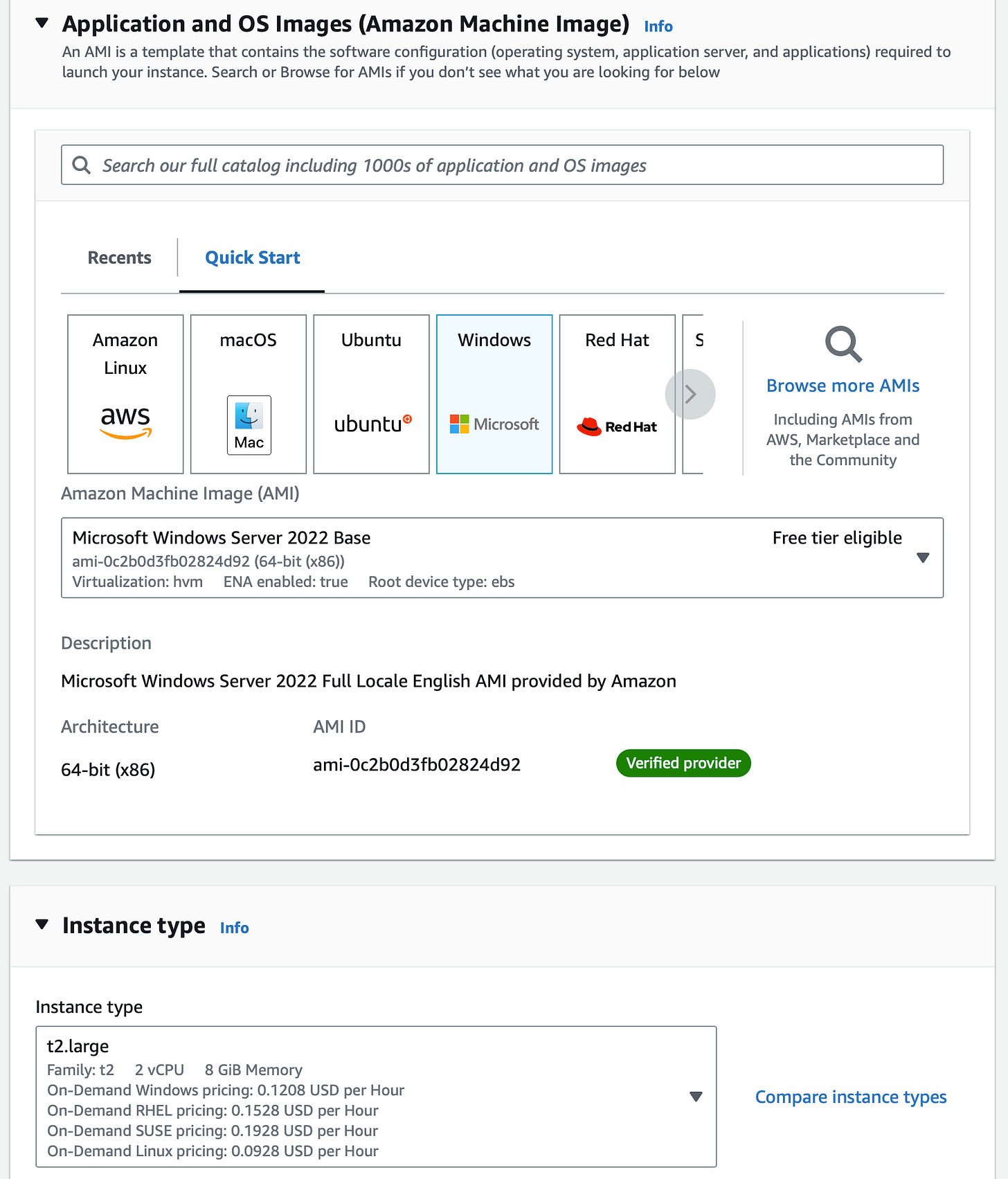This screenshot has width=1008, height=1179.
Task: Click the magnifier icon in search box
Action: [x=82, y=165]
